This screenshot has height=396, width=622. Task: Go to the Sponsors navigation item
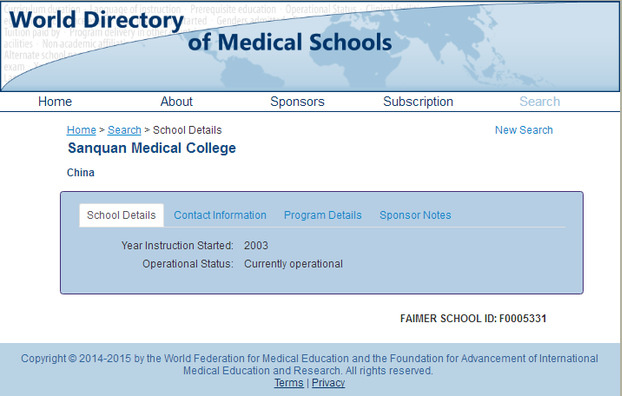click(x=297, y=102)
